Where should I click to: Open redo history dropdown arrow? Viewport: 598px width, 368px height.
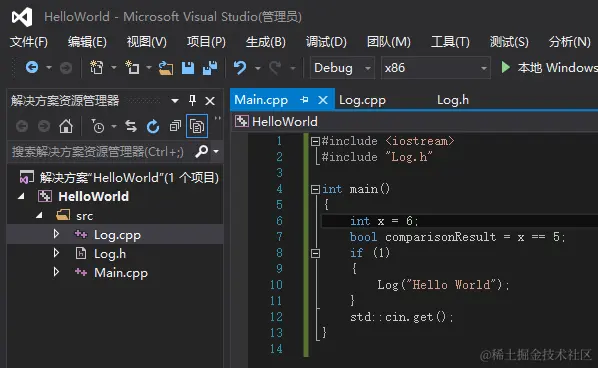(293, 68)
